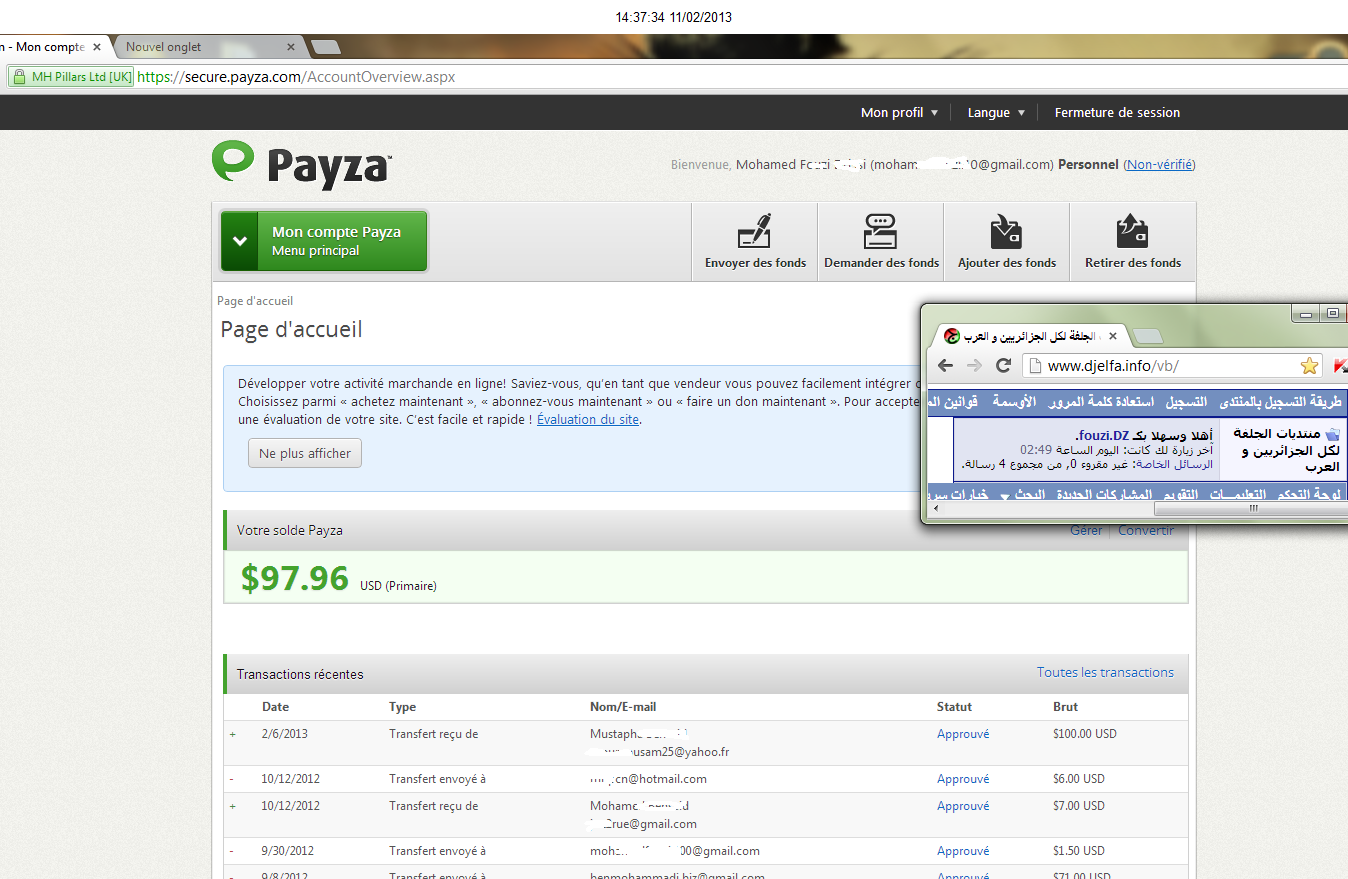1348x879 pixels.
Task: Switch to the Nouvel onglet tab
Action: (208, 47)
